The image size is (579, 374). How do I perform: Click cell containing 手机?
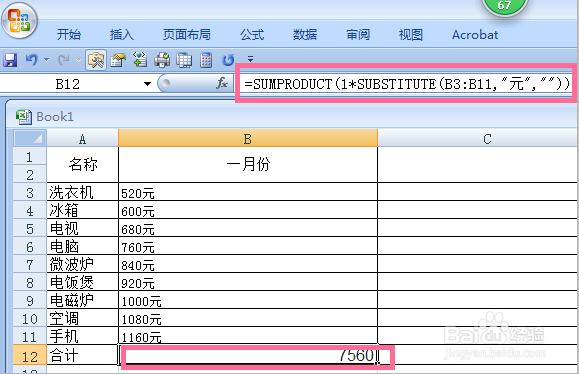click(83, 336)
